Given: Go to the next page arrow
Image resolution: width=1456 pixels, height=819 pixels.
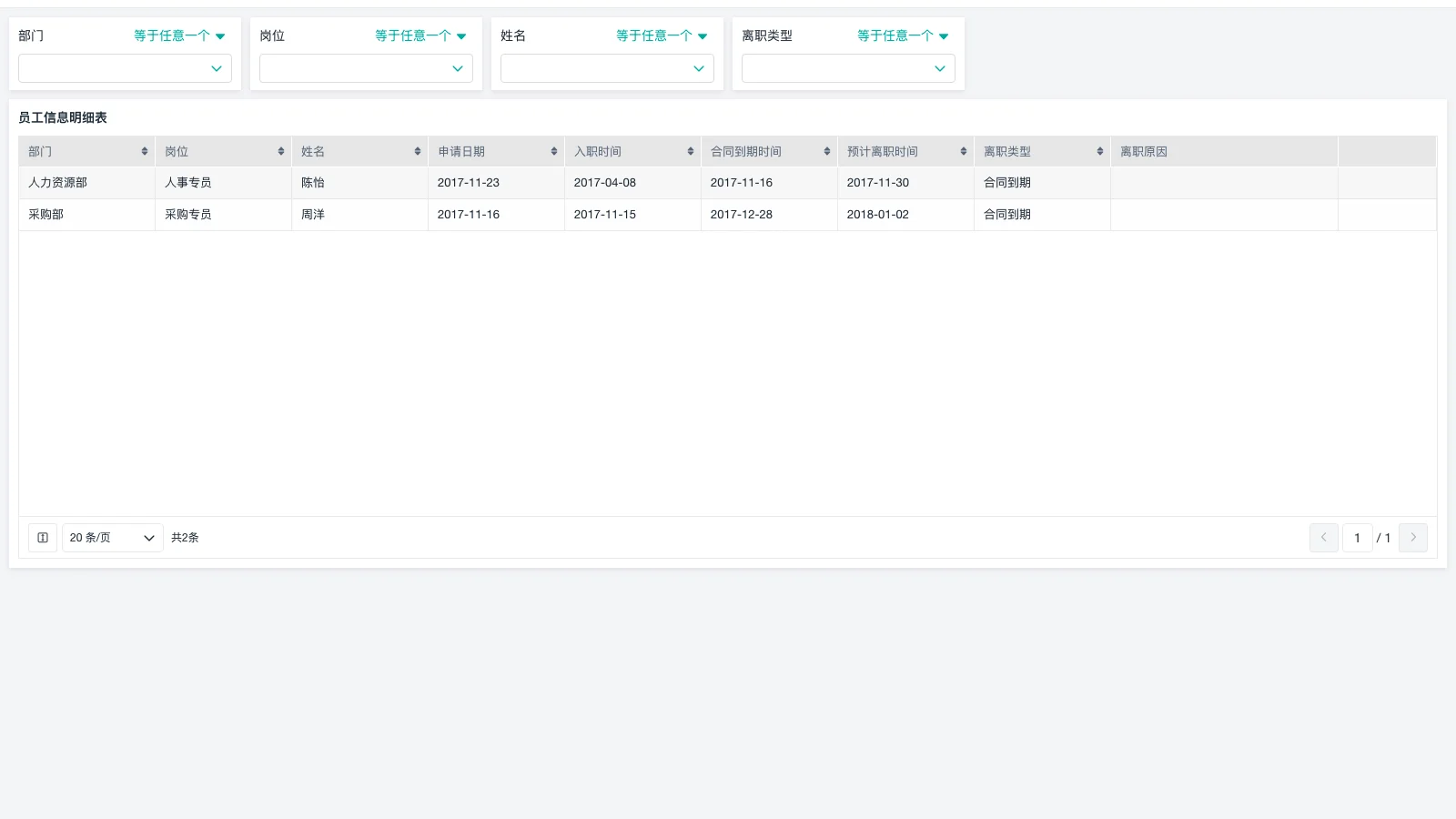Looking at the screenshot, I should pos(1413,538).
